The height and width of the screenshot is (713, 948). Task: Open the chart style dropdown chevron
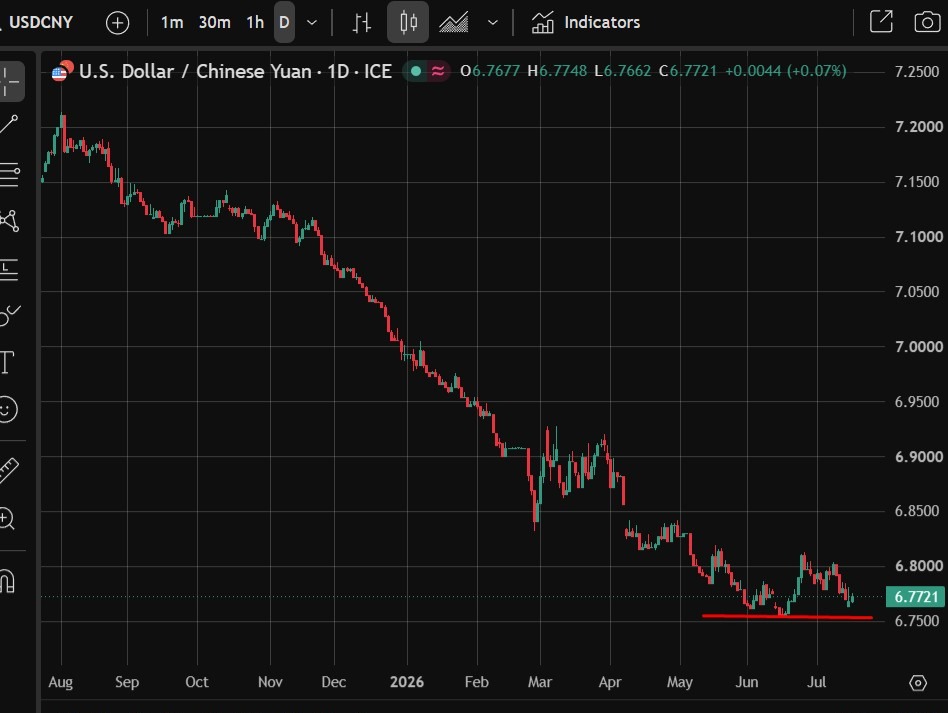[493, 23]
